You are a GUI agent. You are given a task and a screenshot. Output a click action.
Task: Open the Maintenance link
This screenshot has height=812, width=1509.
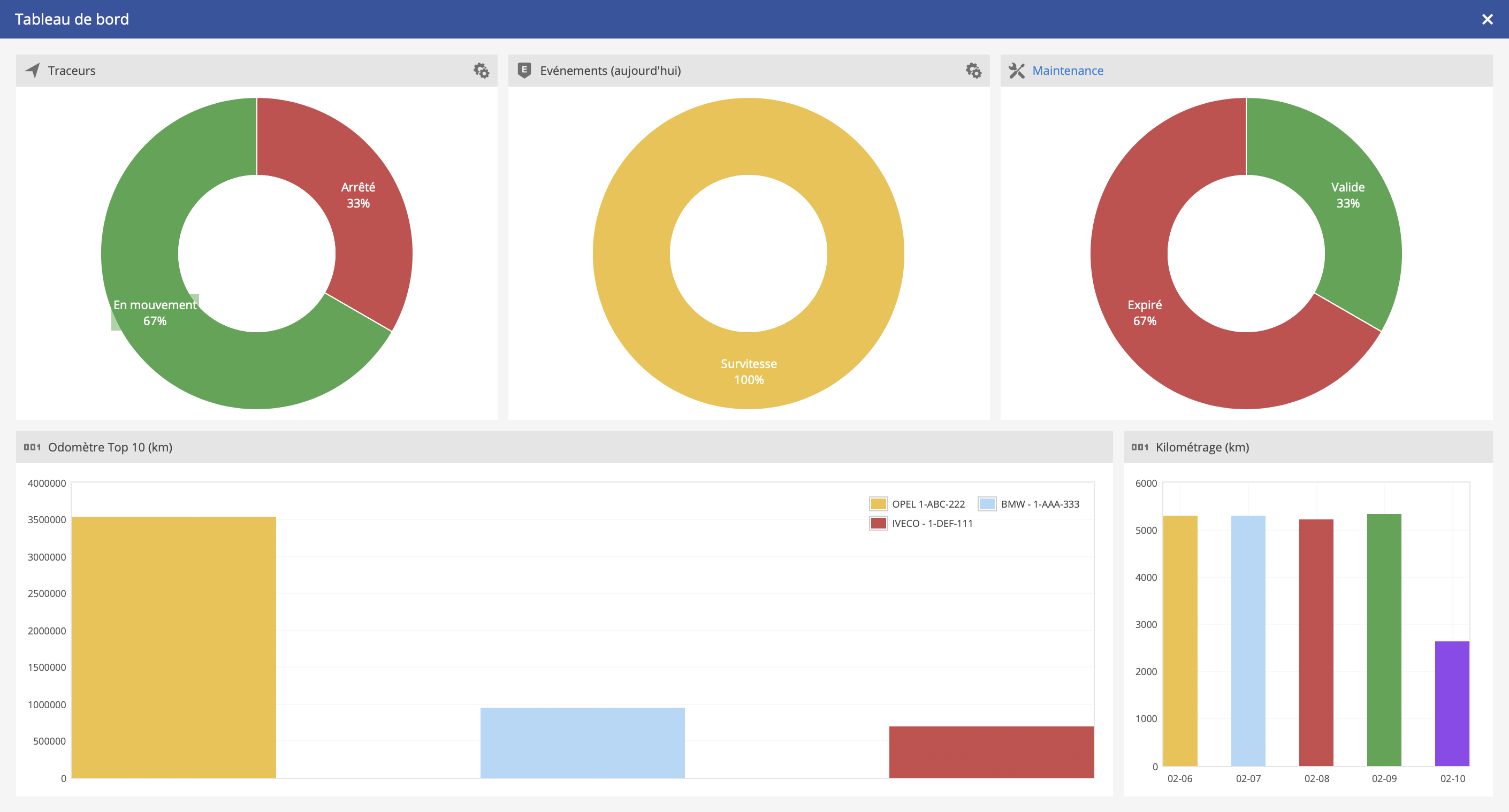pyautogui.click(x=1068, y=71)
